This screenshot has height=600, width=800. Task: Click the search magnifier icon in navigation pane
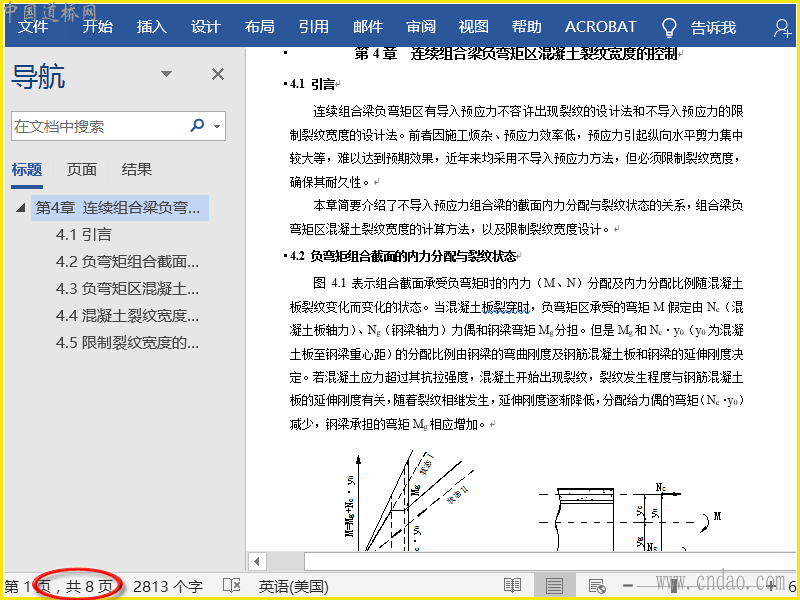[x=197, y=126]
